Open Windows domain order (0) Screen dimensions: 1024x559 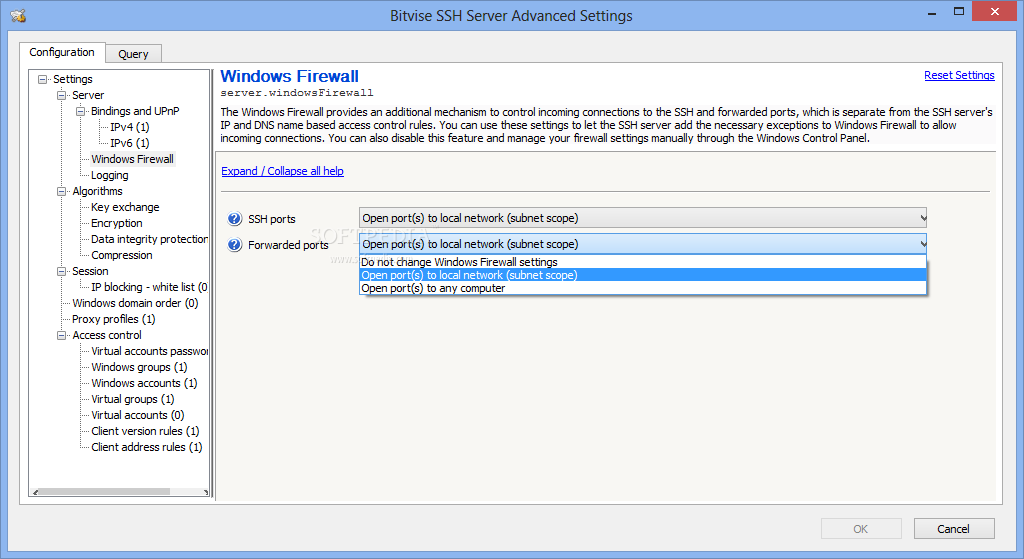pyautogui.click(x=135, y=303)
